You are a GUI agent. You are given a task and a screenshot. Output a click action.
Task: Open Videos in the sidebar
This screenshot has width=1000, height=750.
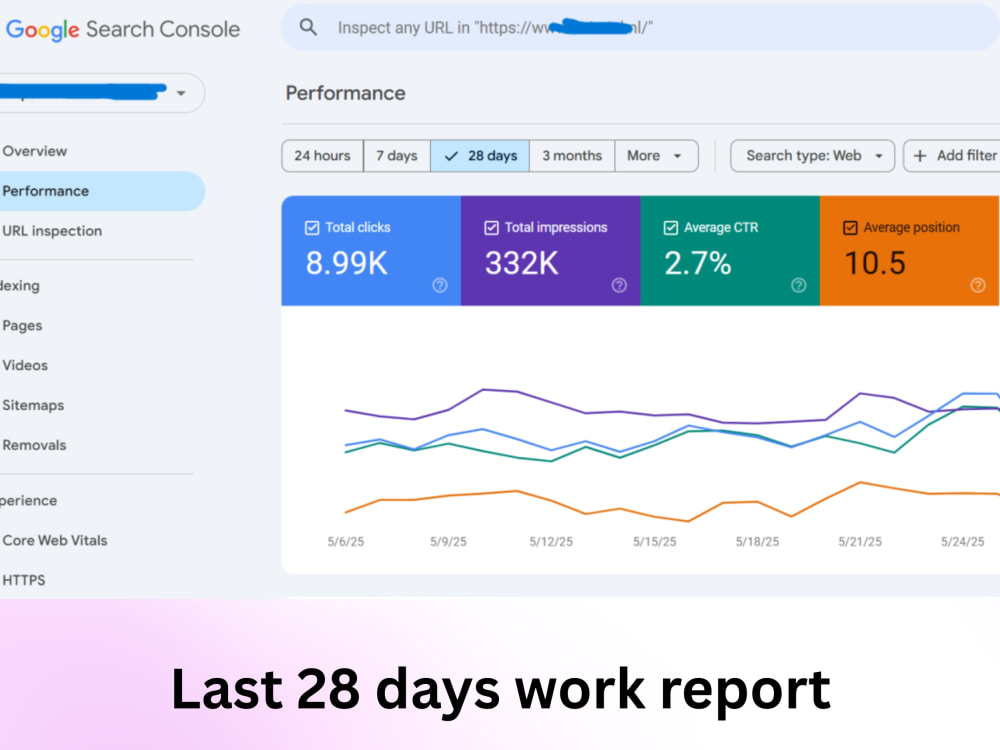tap(25, 365)
